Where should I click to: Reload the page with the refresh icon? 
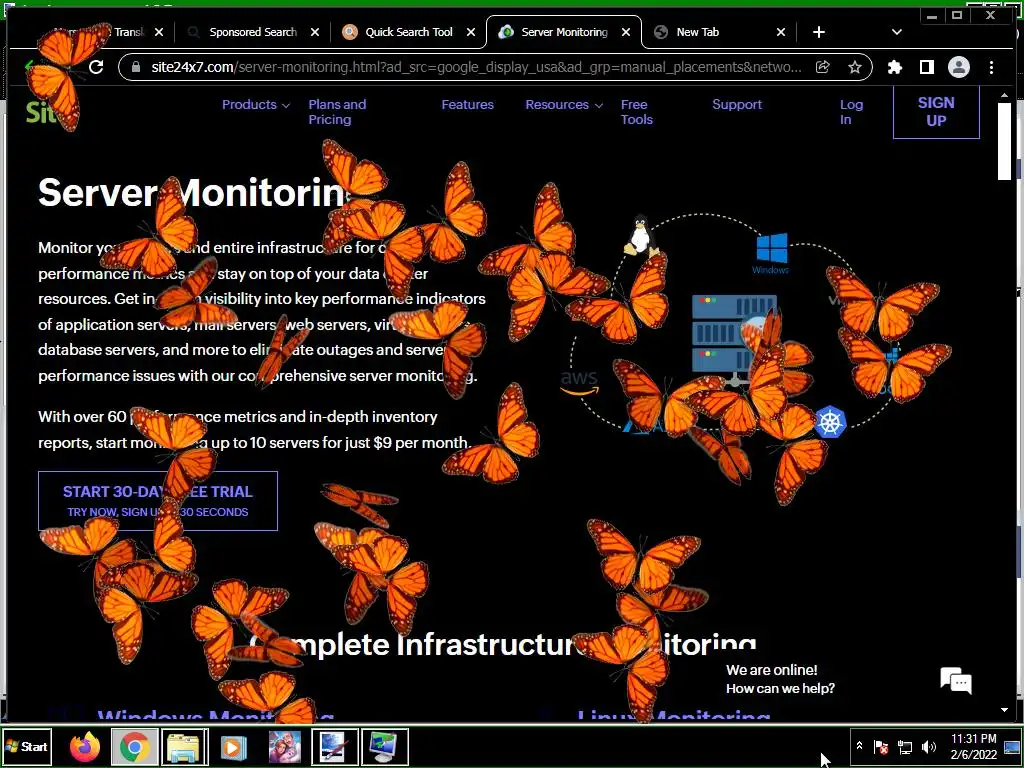pyautogui.click(x=96, y=67)
